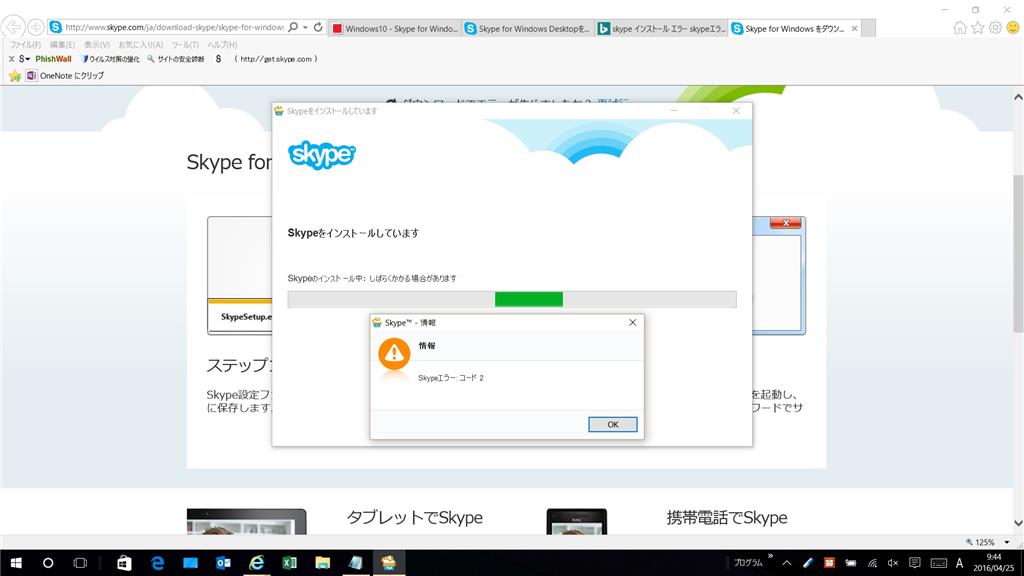Image resolution: width=1024 pixels, height=576 pixels.
Task: Open the ファイル(F) menu
Action: point(25,44)
